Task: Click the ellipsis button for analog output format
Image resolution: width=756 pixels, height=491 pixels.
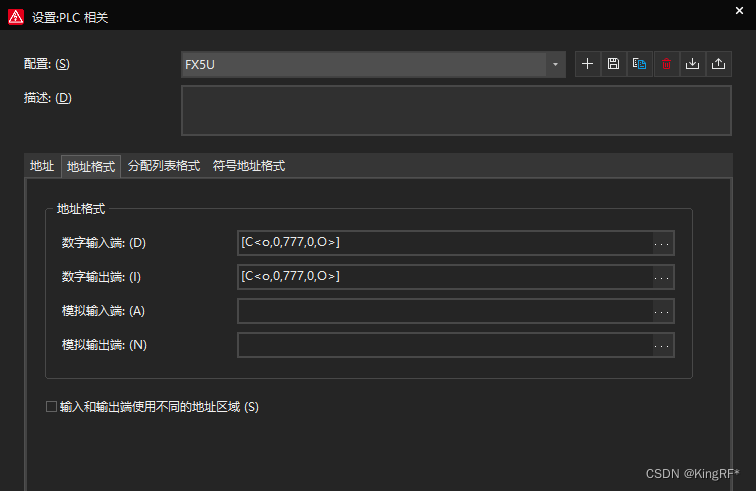Action: [661, 345]
